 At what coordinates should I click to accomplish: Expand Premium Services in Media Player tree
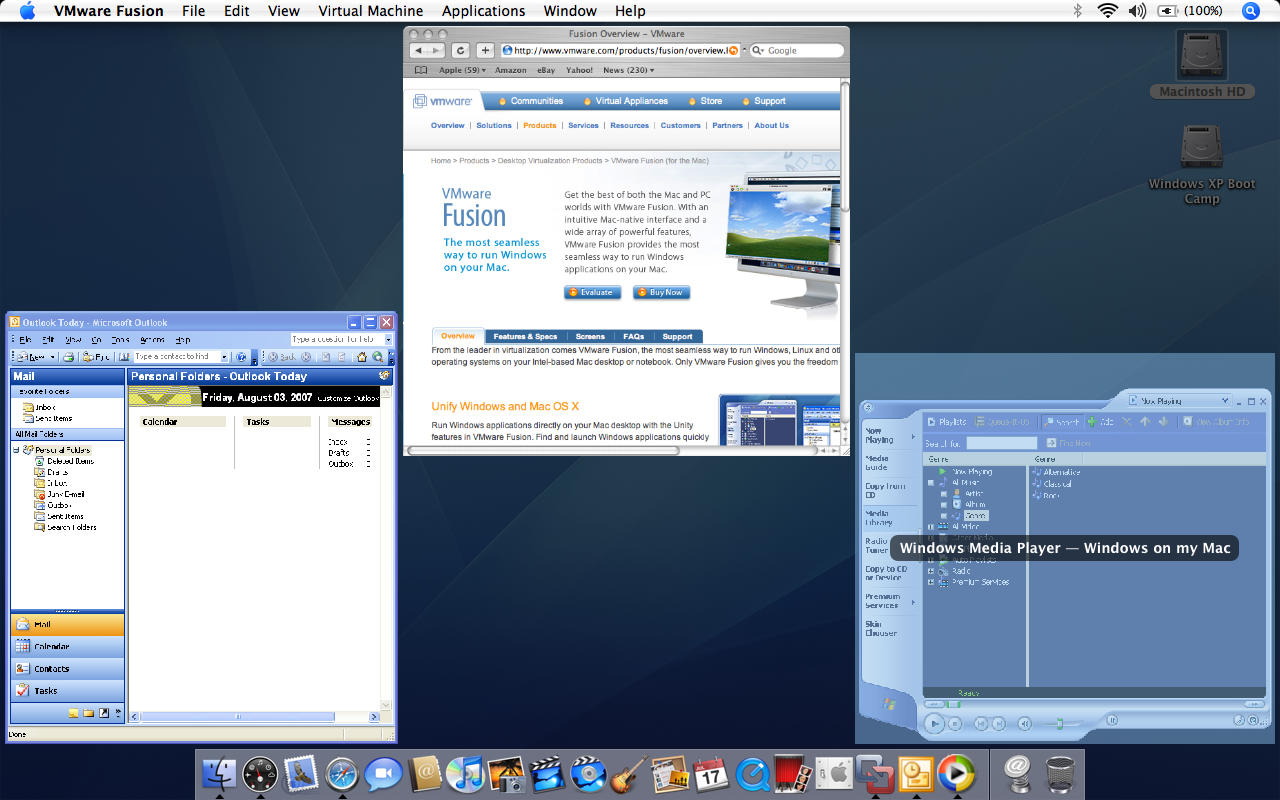pos(931,582)
